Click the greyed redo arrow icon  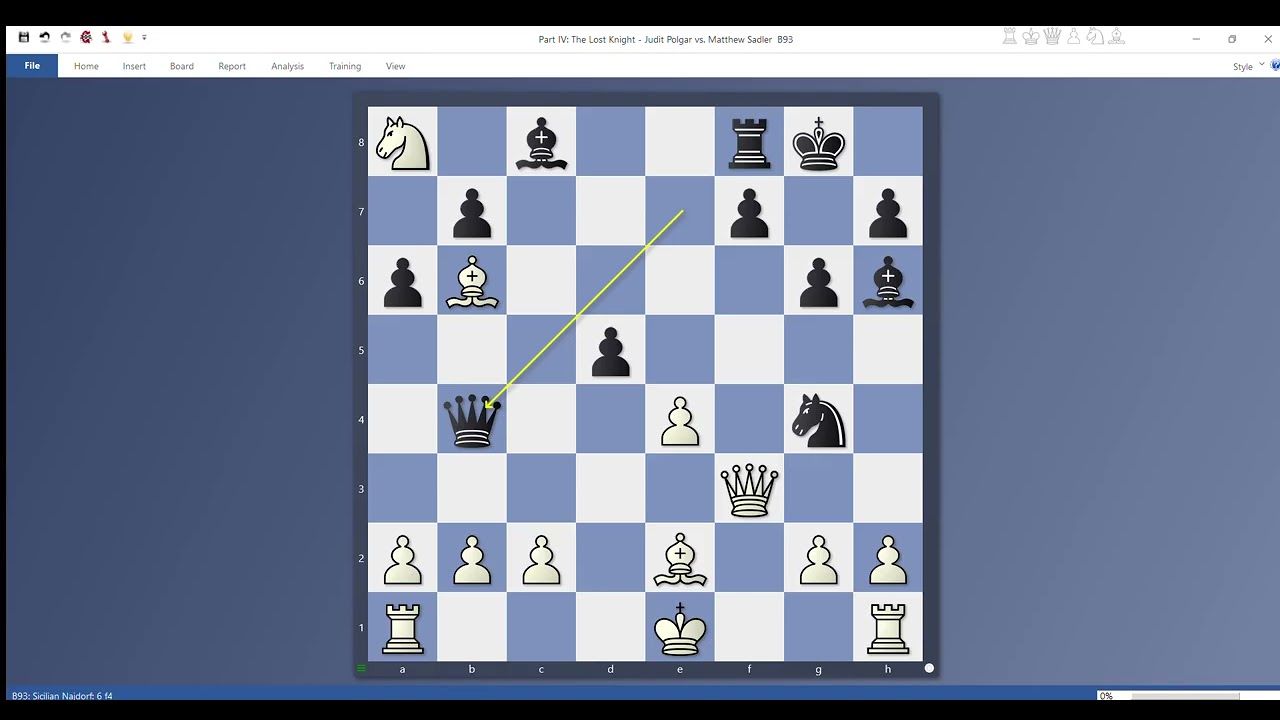(66, 37)
